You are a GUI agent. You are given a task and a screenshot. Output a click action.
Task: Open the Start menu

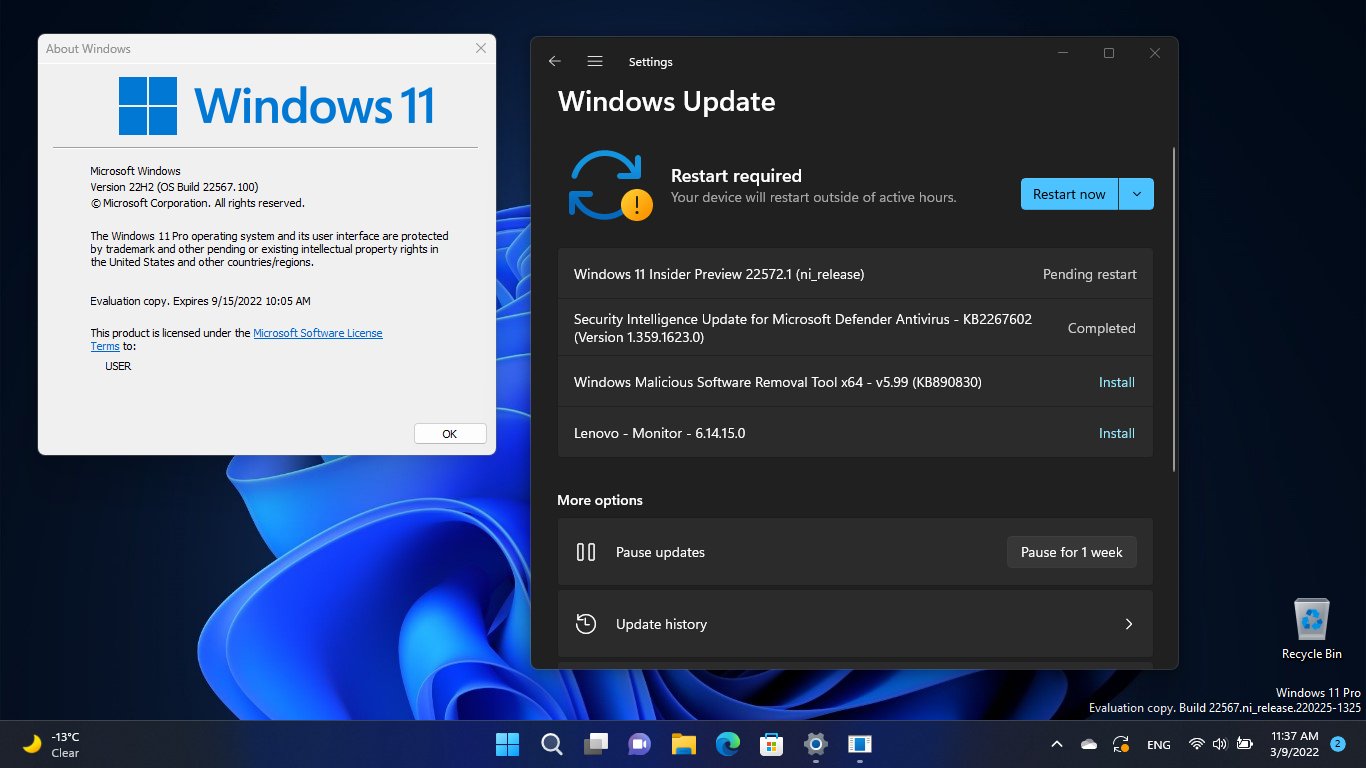(507, 744)
